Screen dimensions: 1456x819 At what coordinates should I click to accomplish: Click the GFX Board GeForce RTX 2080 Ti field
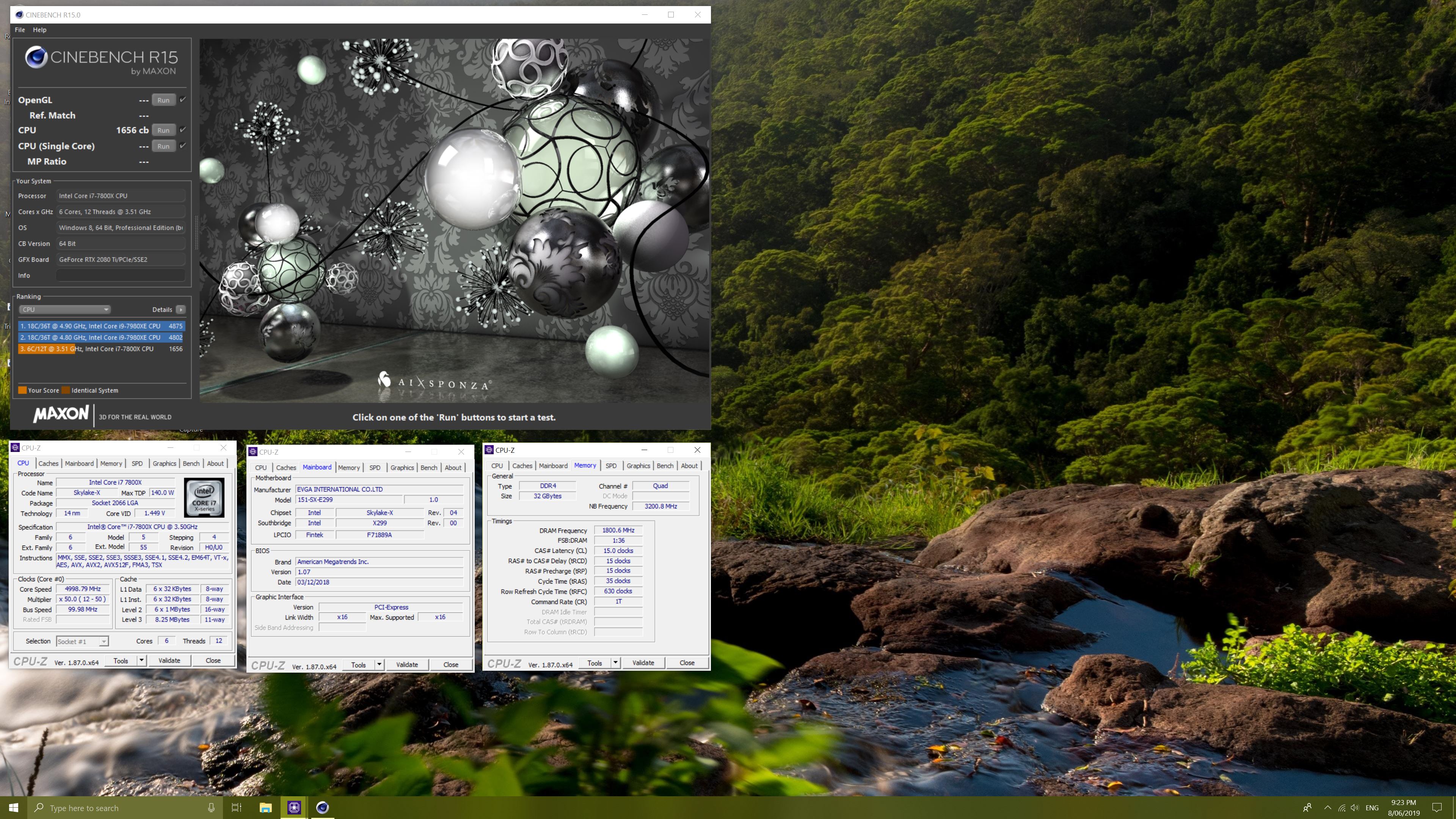click(x=121, y=259)
